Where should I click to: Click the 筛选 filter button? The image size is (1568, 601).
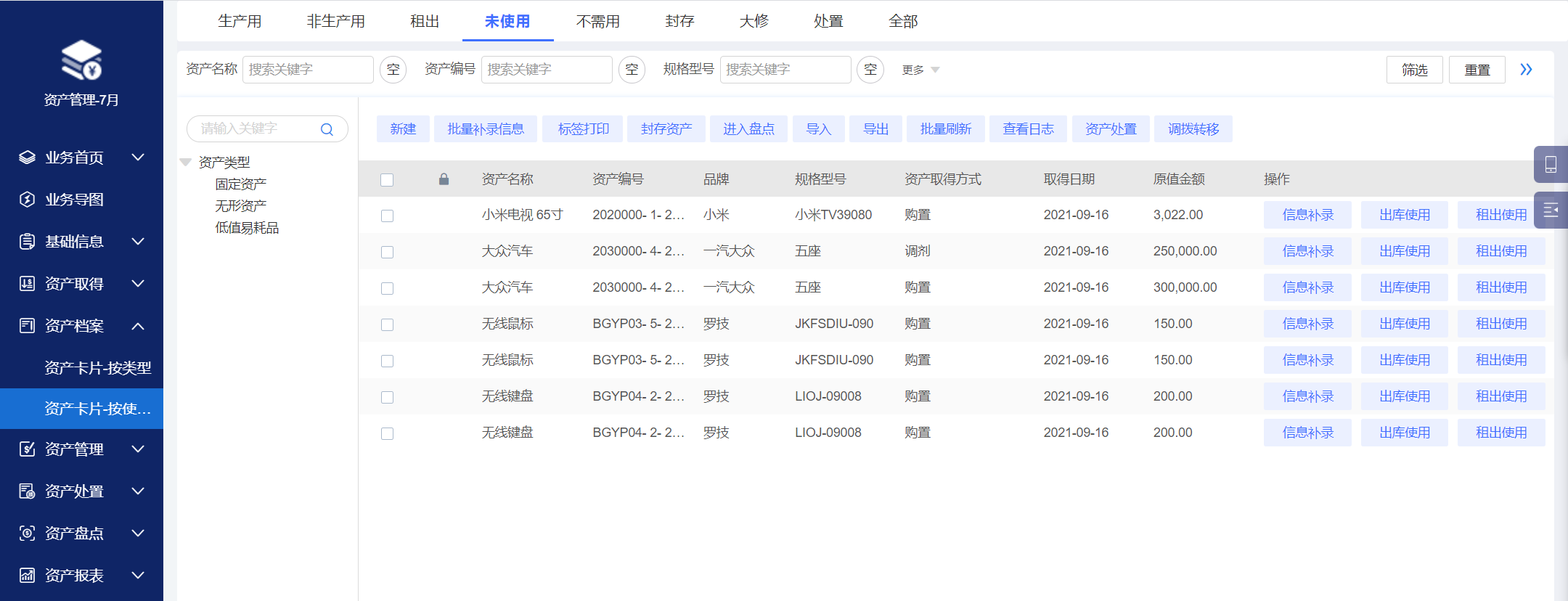pyautogui.click(x=1414, y=70)
